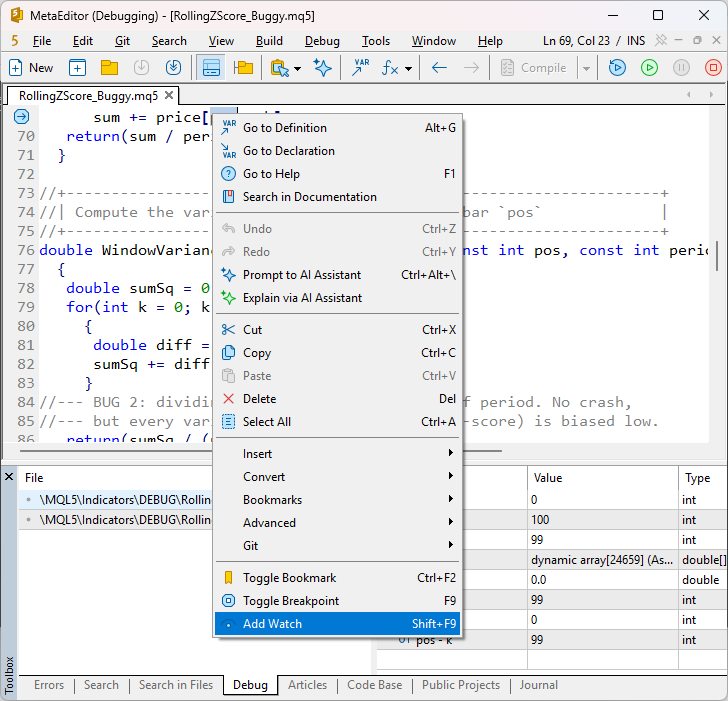Open the yellow Open folder icon
Image resolution: width=728 pixels, height=701 pixels.
(109, 68)
